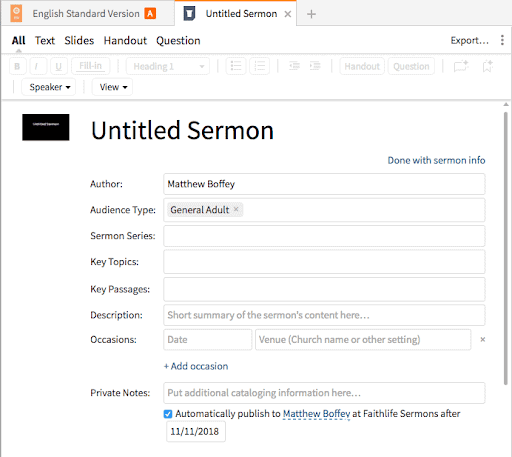512x457 pixels.
Task: Click the Key Topics input field
Action: (324, 262)
